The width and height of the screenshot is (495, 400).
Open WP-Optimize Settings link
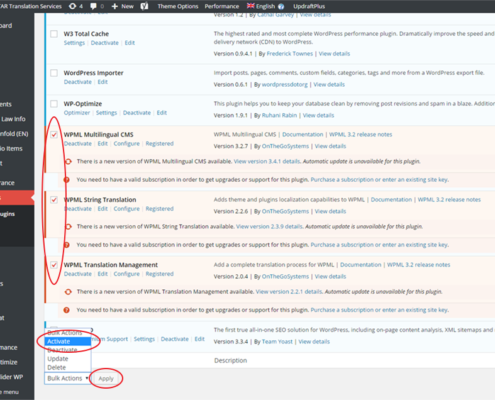pos(106,113)
